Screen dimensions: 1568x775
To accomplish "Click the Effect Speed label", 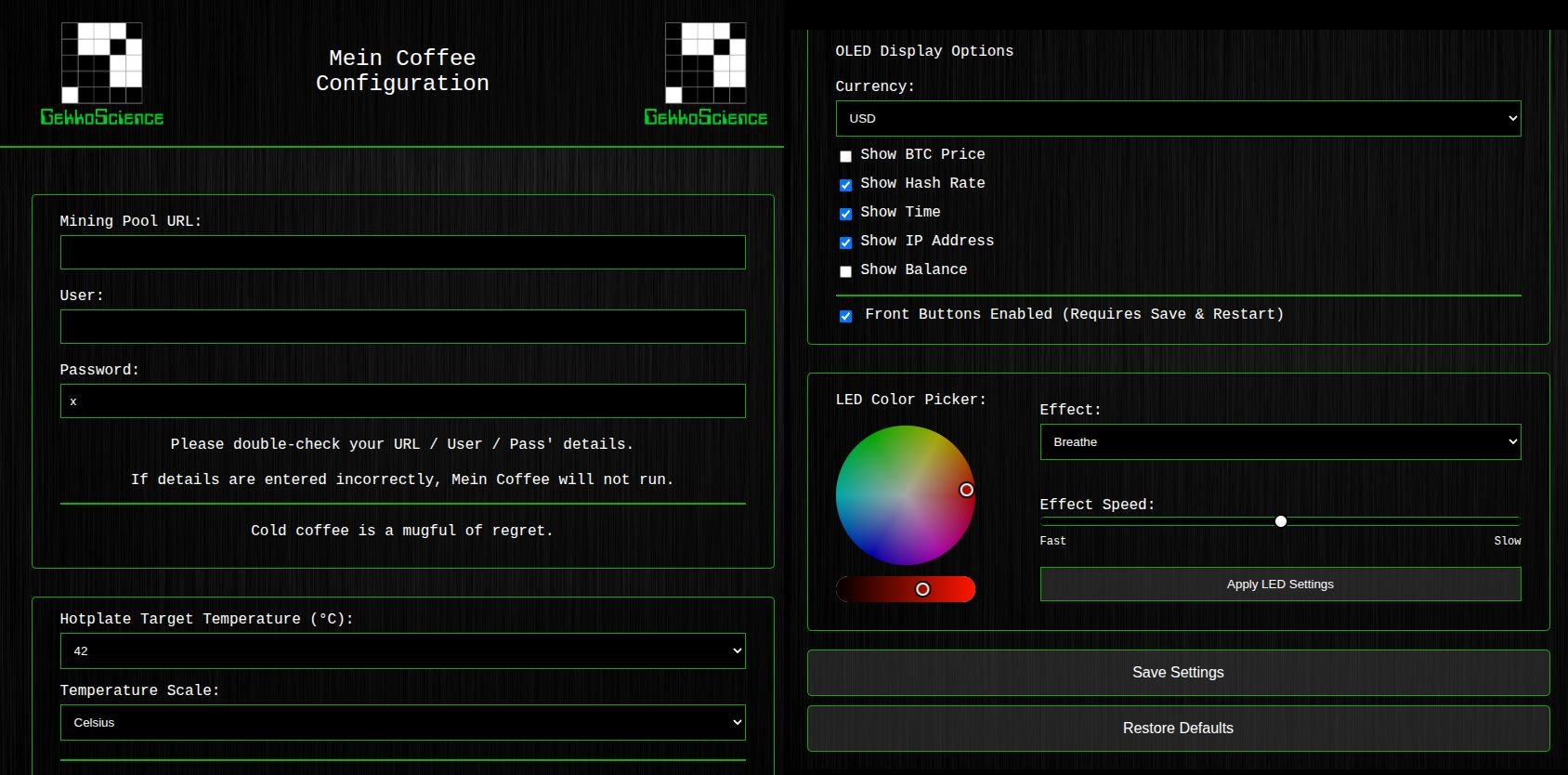I will click(1097, 505).
